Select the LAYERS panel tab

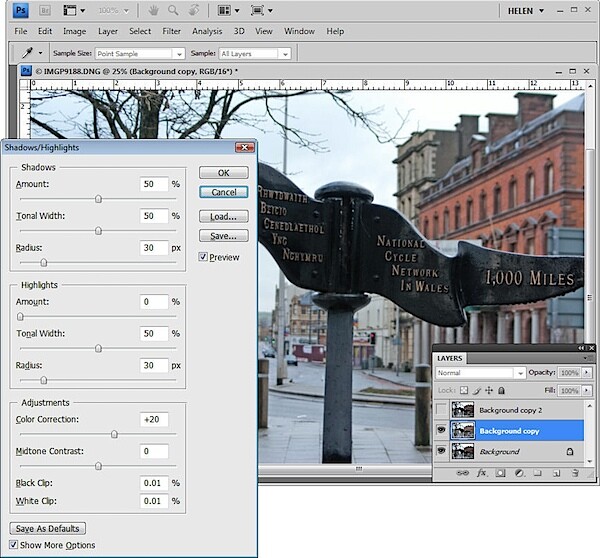coord(450,358)
